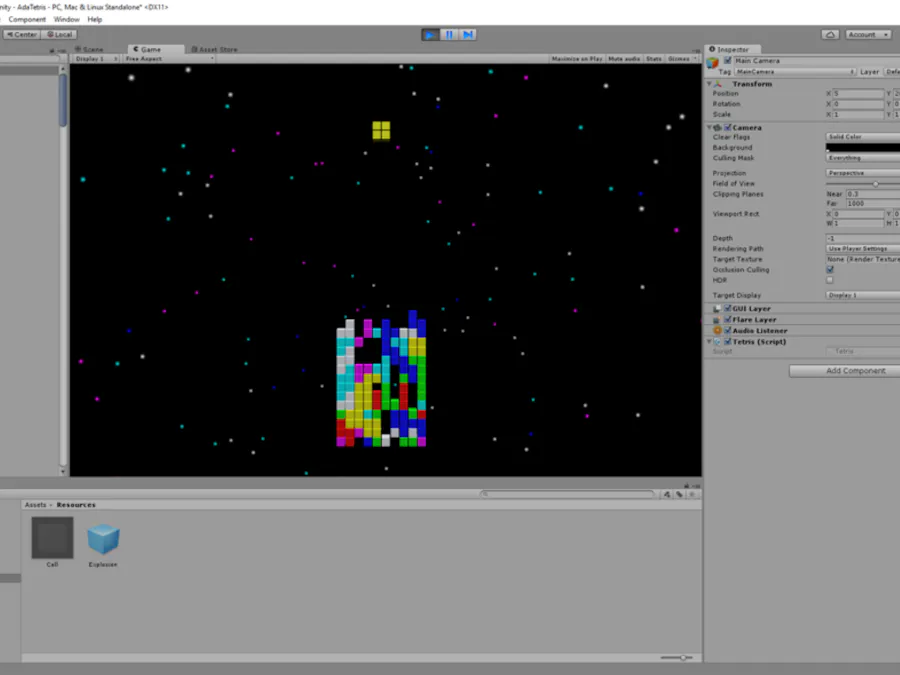900x675 pixels.
Task: Click the Target Texture field
Action: (863, 259)
